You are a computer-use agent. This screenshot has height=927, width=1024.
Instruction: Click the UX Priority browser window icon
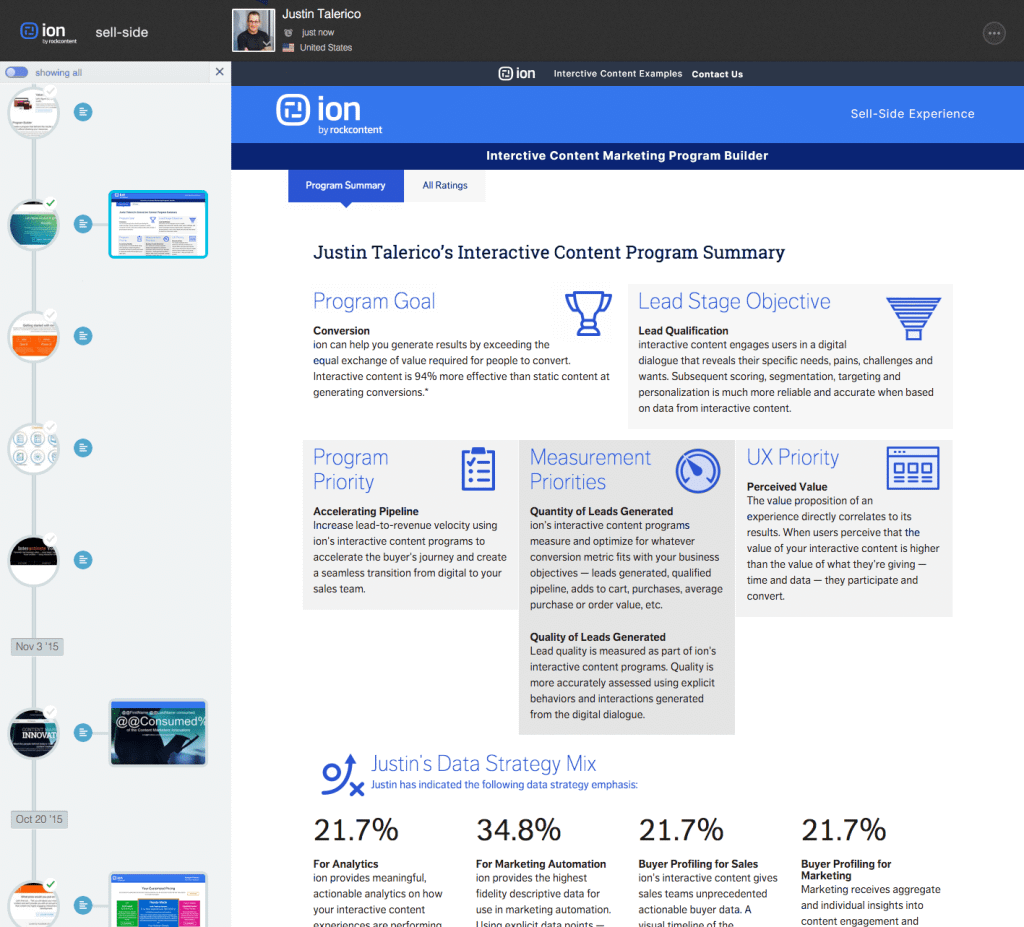click(x=912, y=468)
